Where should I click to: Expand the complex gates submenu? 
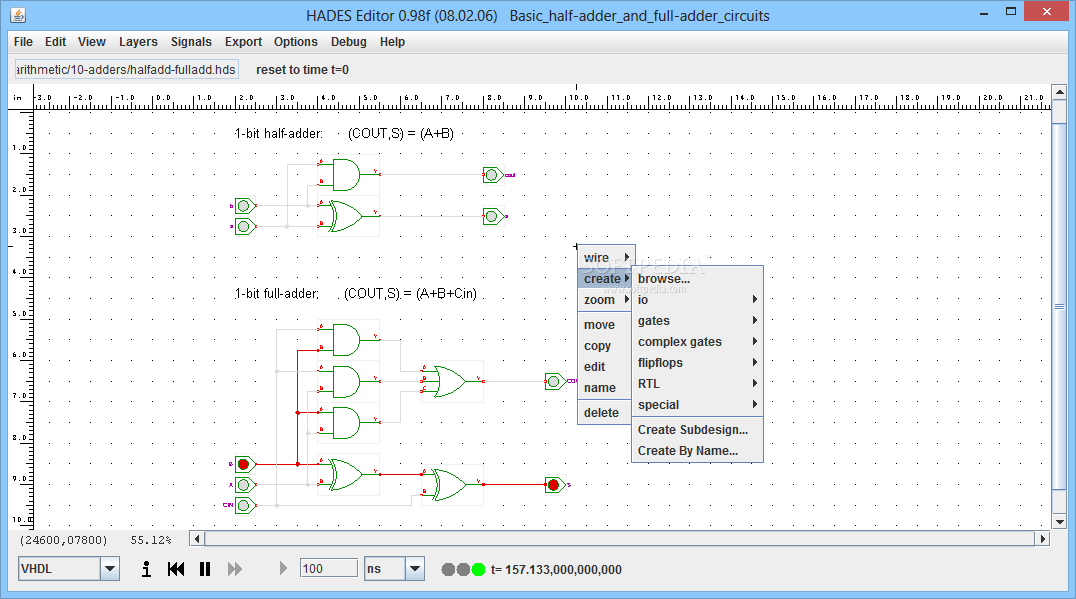tap(697, 342)
